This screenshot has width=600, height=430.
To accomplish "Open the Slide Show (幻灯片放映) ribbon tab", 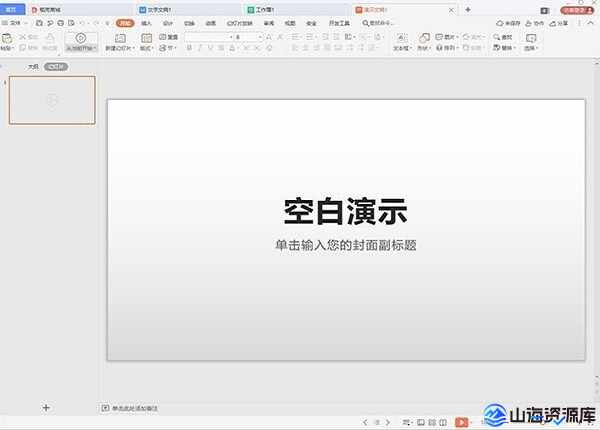I will [x=240, y=23].
